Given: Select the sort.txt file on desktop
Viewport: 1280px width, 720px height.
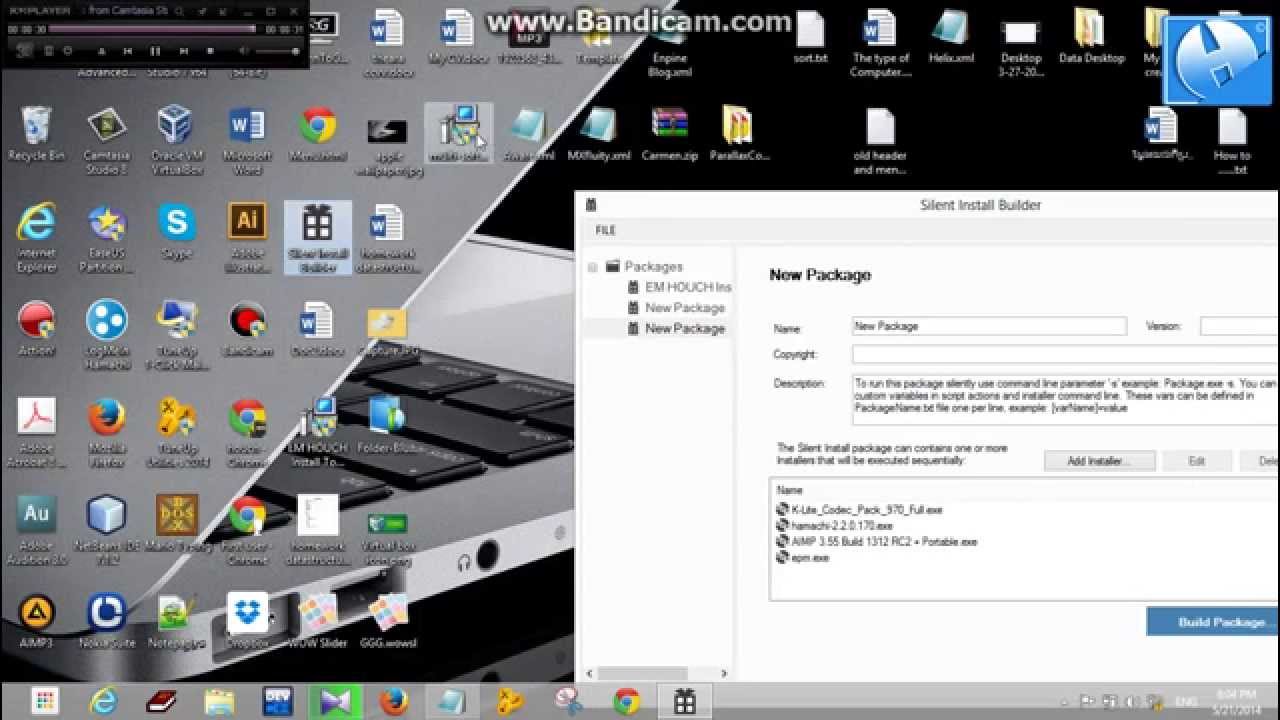Looking at the screenshot, I should [810, 36].
